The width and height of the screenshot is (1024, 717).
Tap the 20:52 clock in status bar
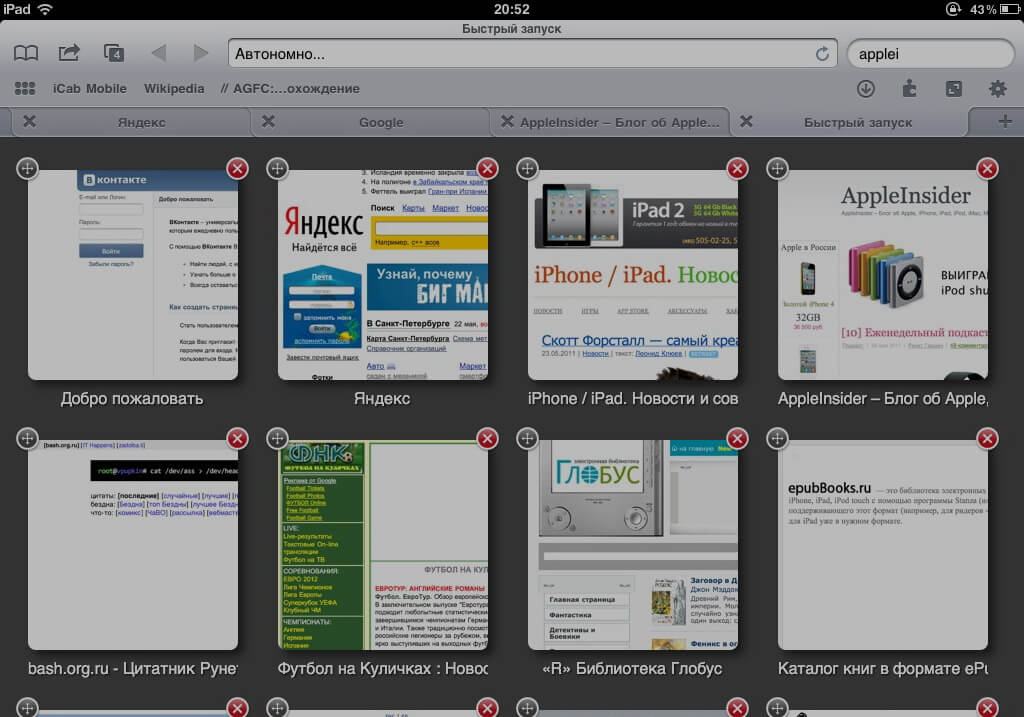[x=511, y=9]
